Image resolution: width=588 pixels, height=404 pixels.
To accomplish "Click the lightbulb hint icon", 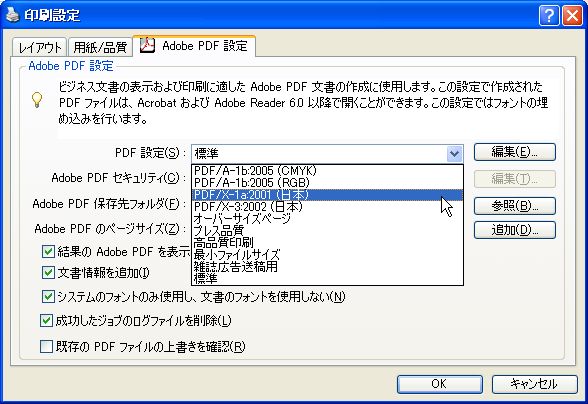I will pos(37,100).
